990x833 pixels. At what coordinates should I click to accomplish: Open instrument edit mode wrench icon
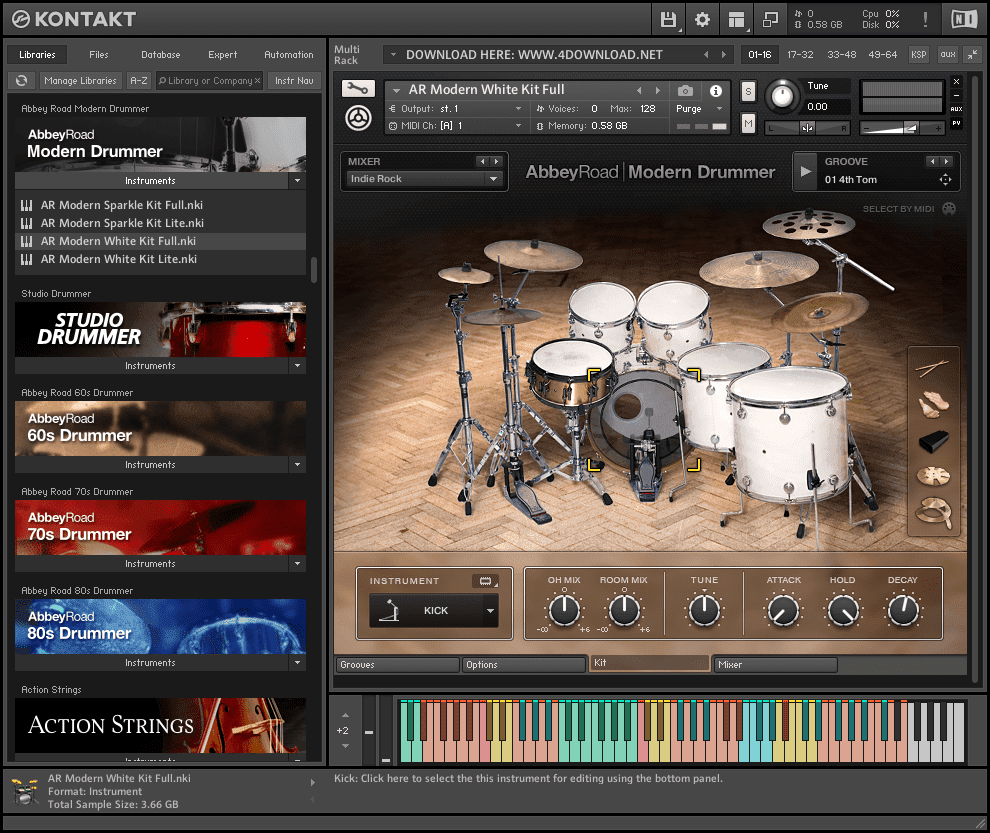coord(358,89)
